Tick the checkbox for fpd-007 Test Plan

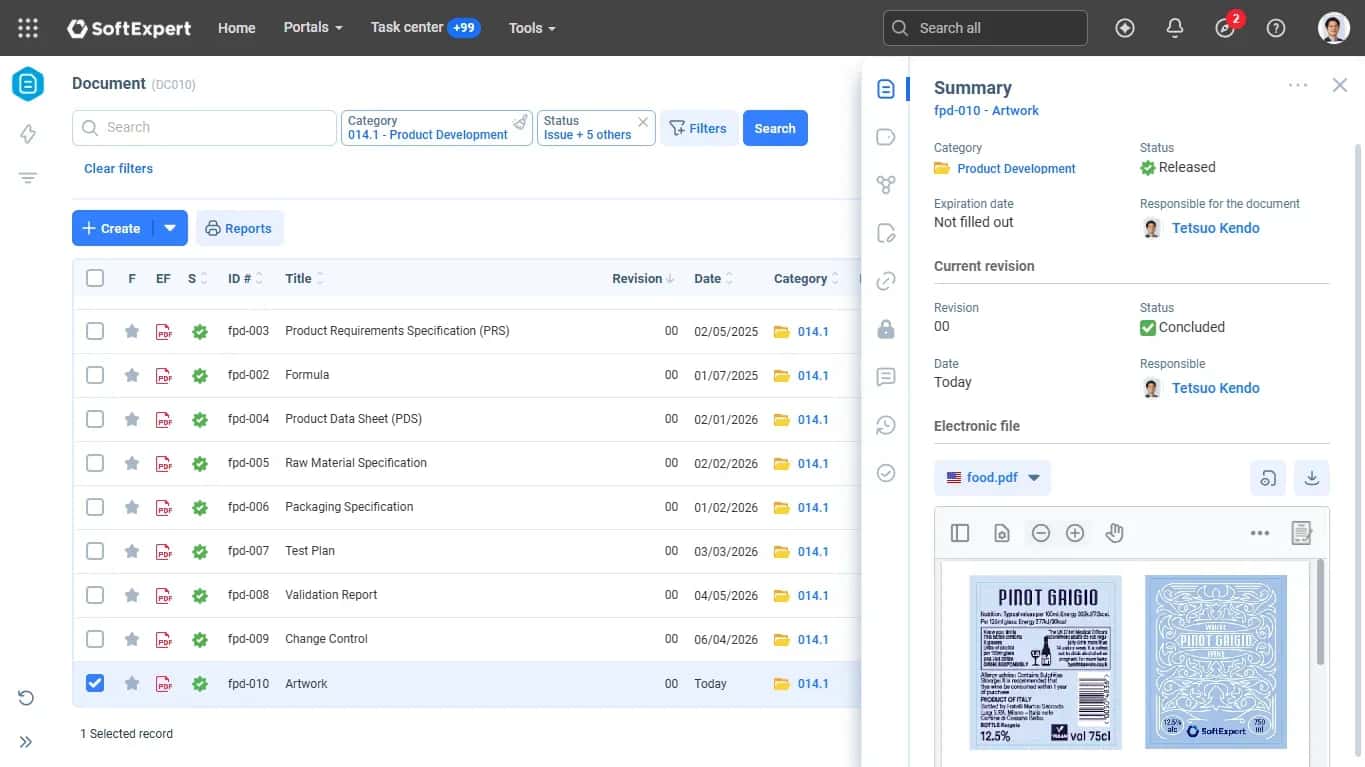click(95, 551)
